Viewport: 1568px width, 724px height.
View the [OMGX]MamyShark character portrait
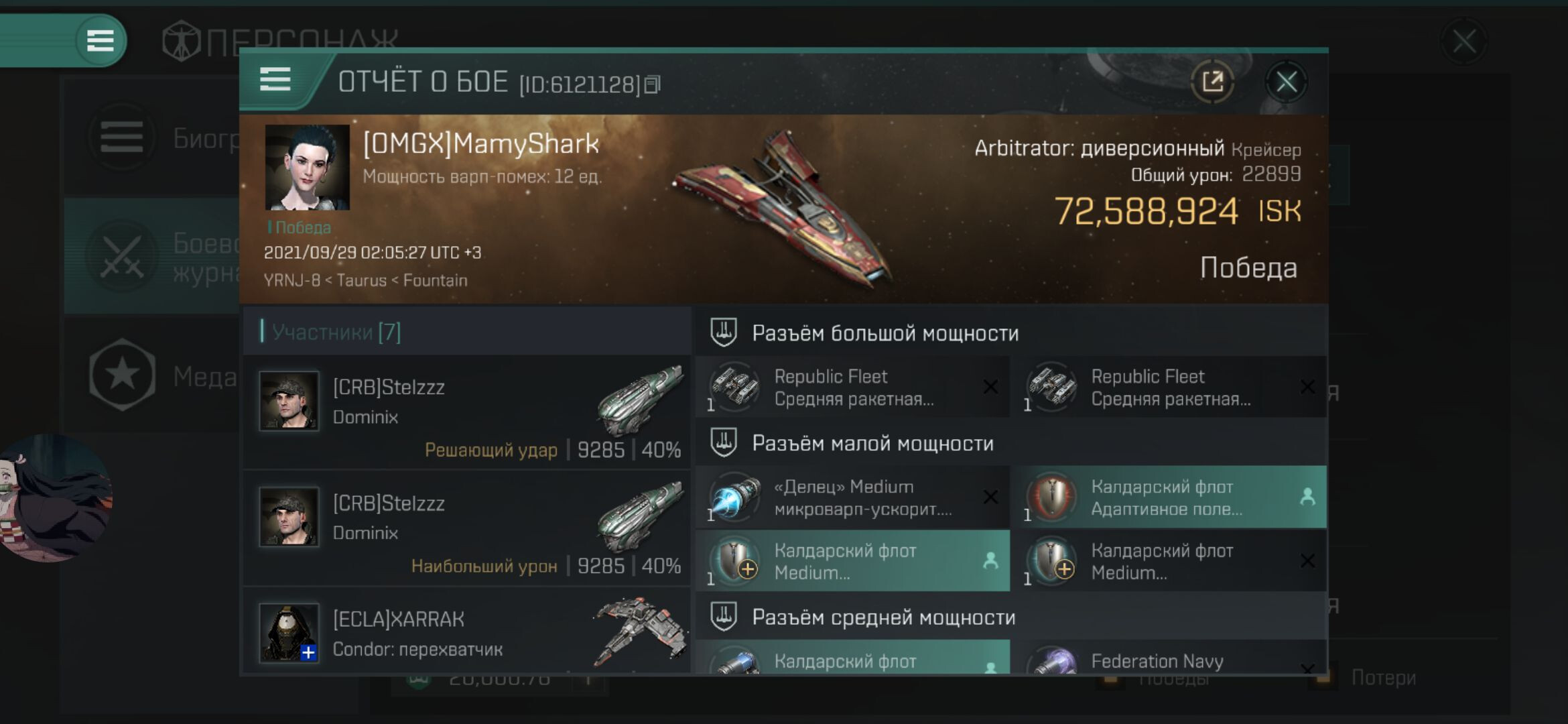point(307,167)
